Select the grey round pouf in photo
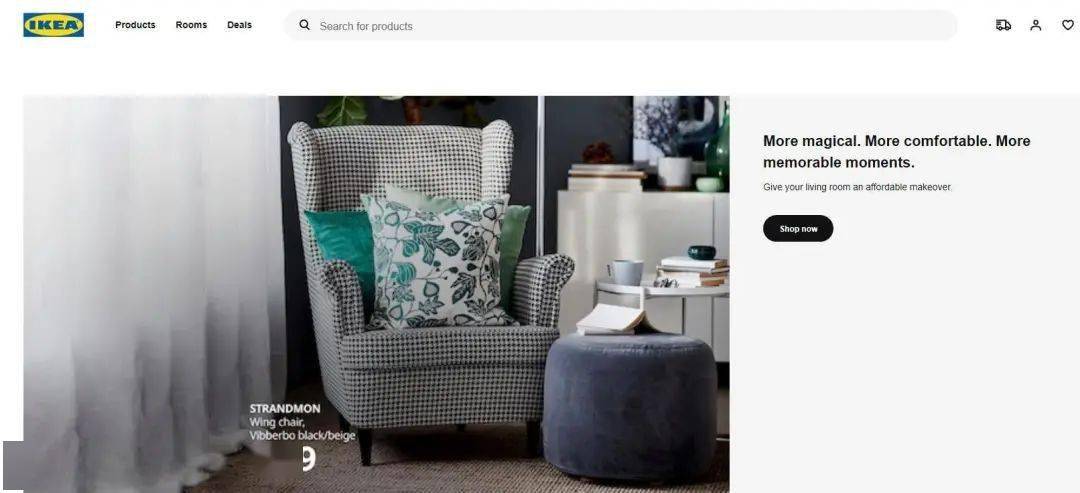Viewport: 1080px width, 493px height. pyautogui.click(x=630, y=405)
